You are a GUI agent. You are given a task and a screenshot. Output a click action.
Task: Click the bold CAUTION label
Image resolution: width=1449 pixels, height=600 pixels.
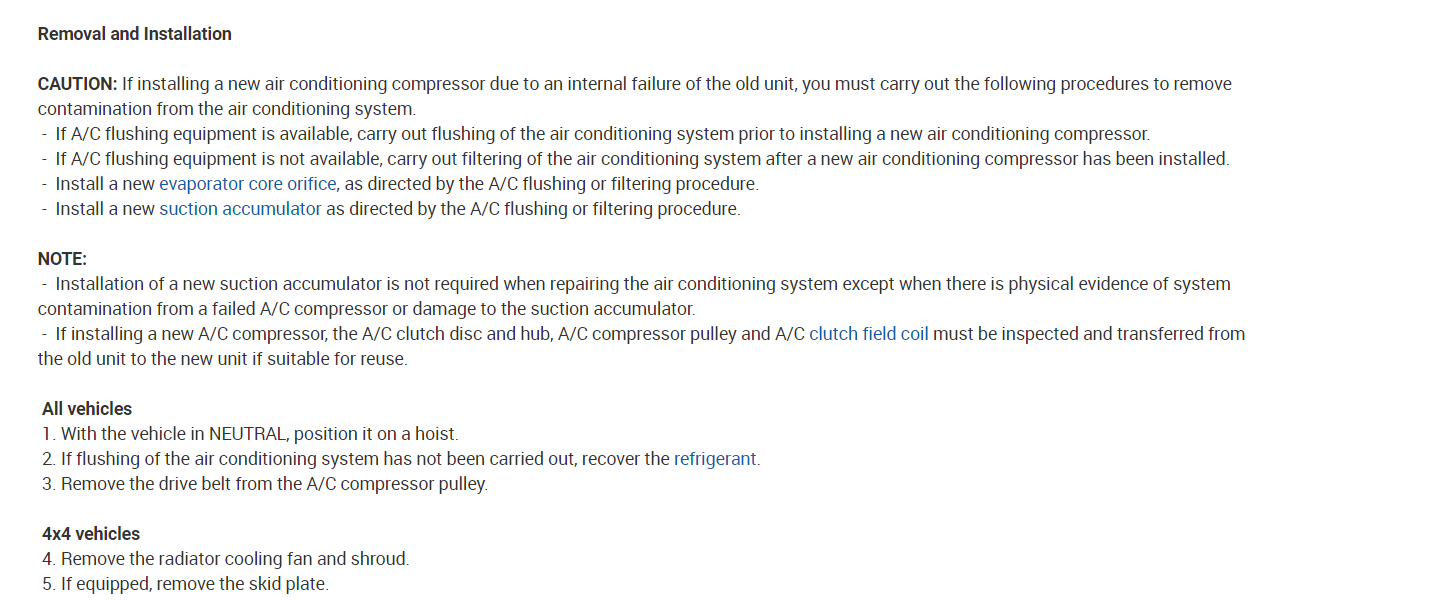coord(78,84)
